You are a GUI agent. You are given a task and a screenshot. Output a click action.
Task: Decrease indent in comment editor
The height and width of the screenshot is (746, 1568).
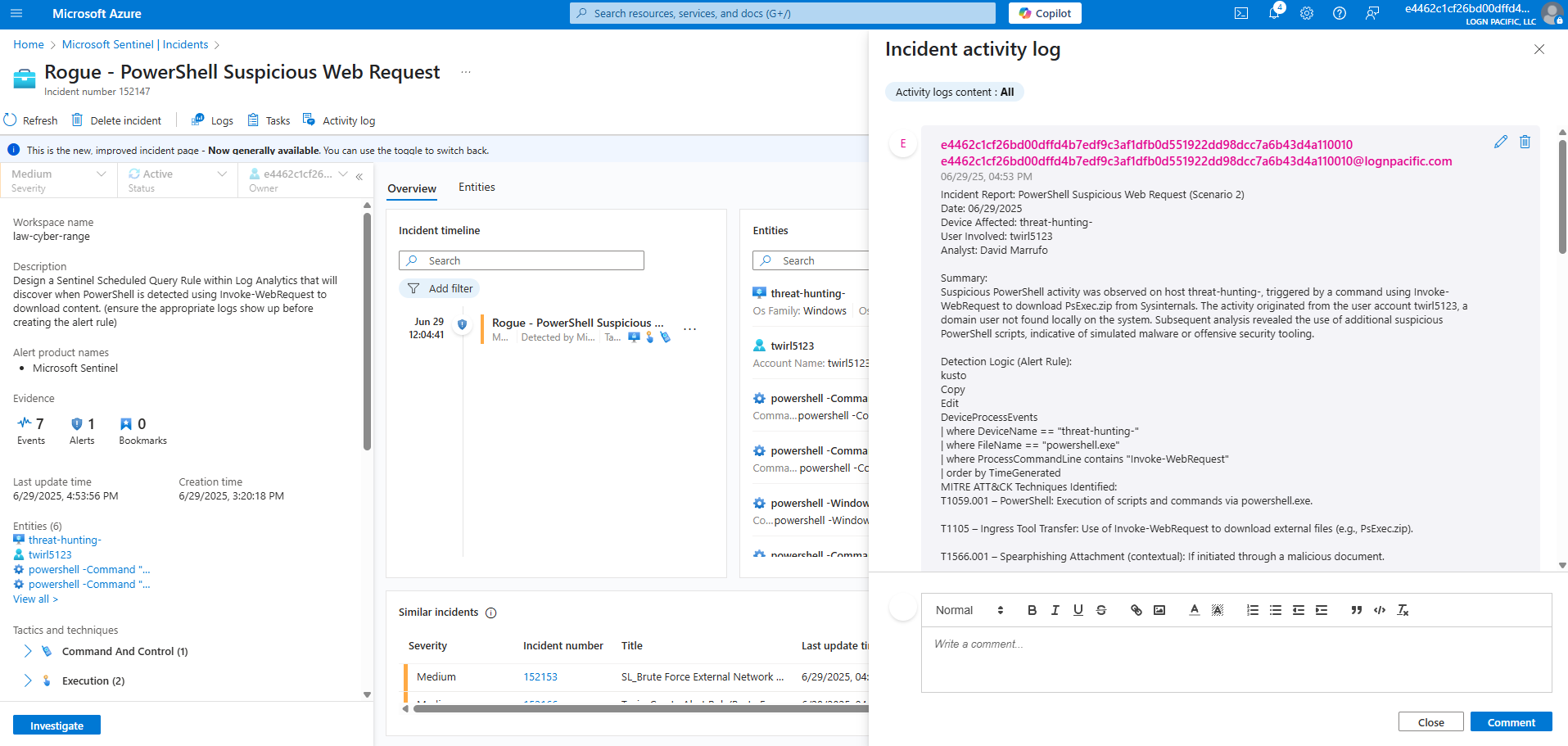[x=1299, y=610]
